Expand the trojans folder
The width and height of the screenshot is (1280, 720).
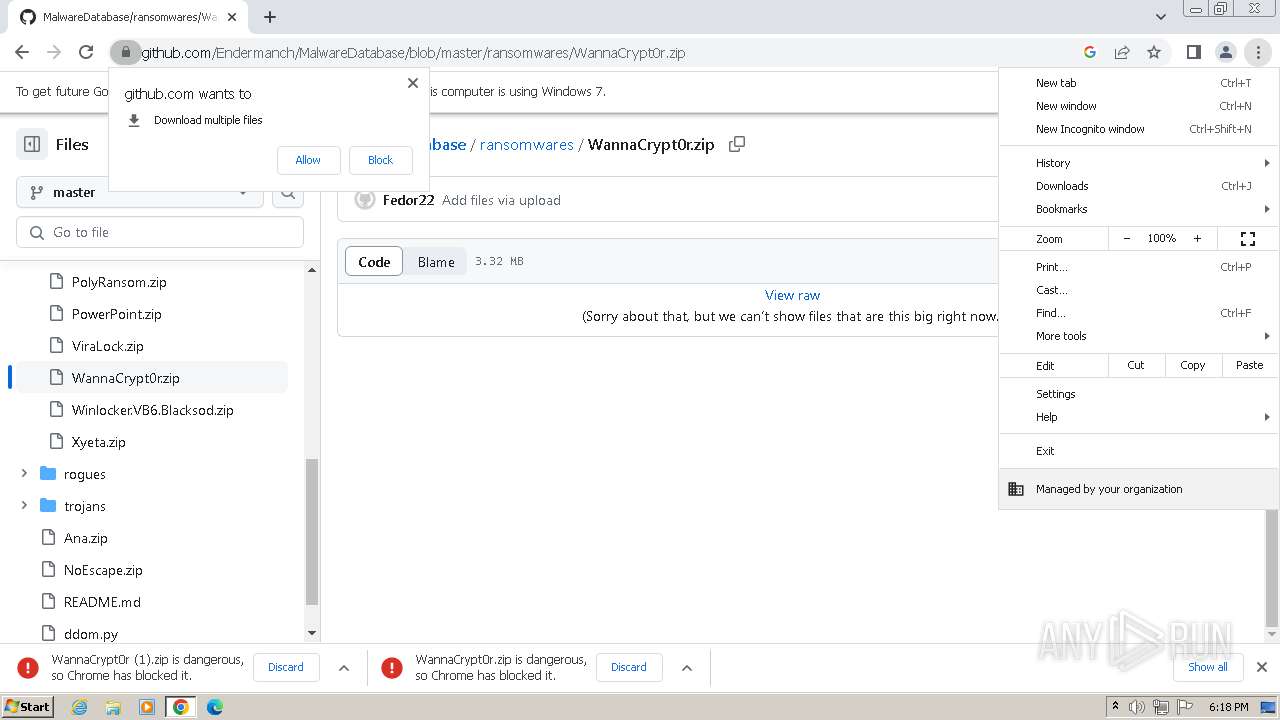tap(24, 506)
